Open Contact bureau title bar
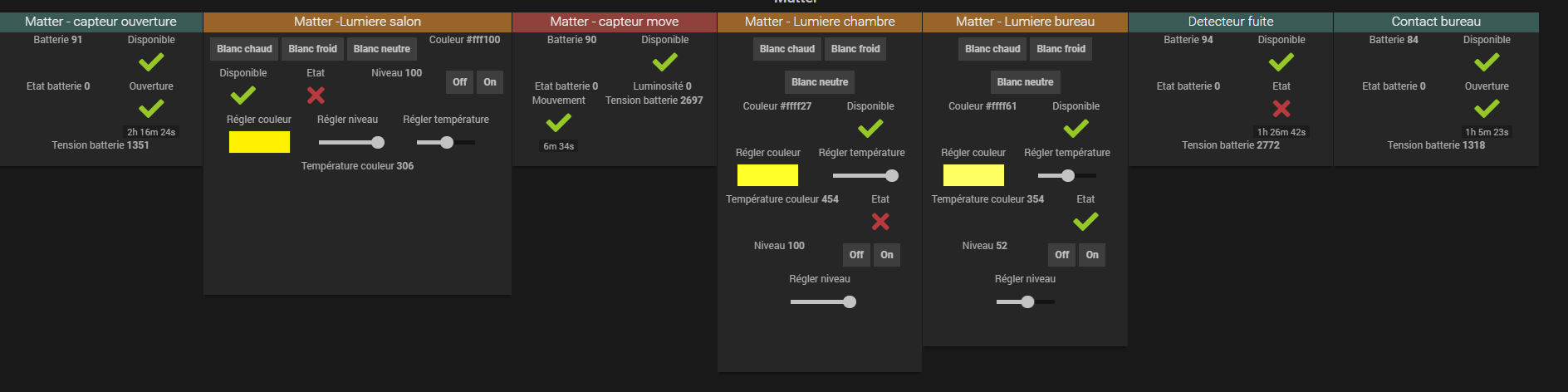This screenshot has height=392, width=1568. 1436,22
